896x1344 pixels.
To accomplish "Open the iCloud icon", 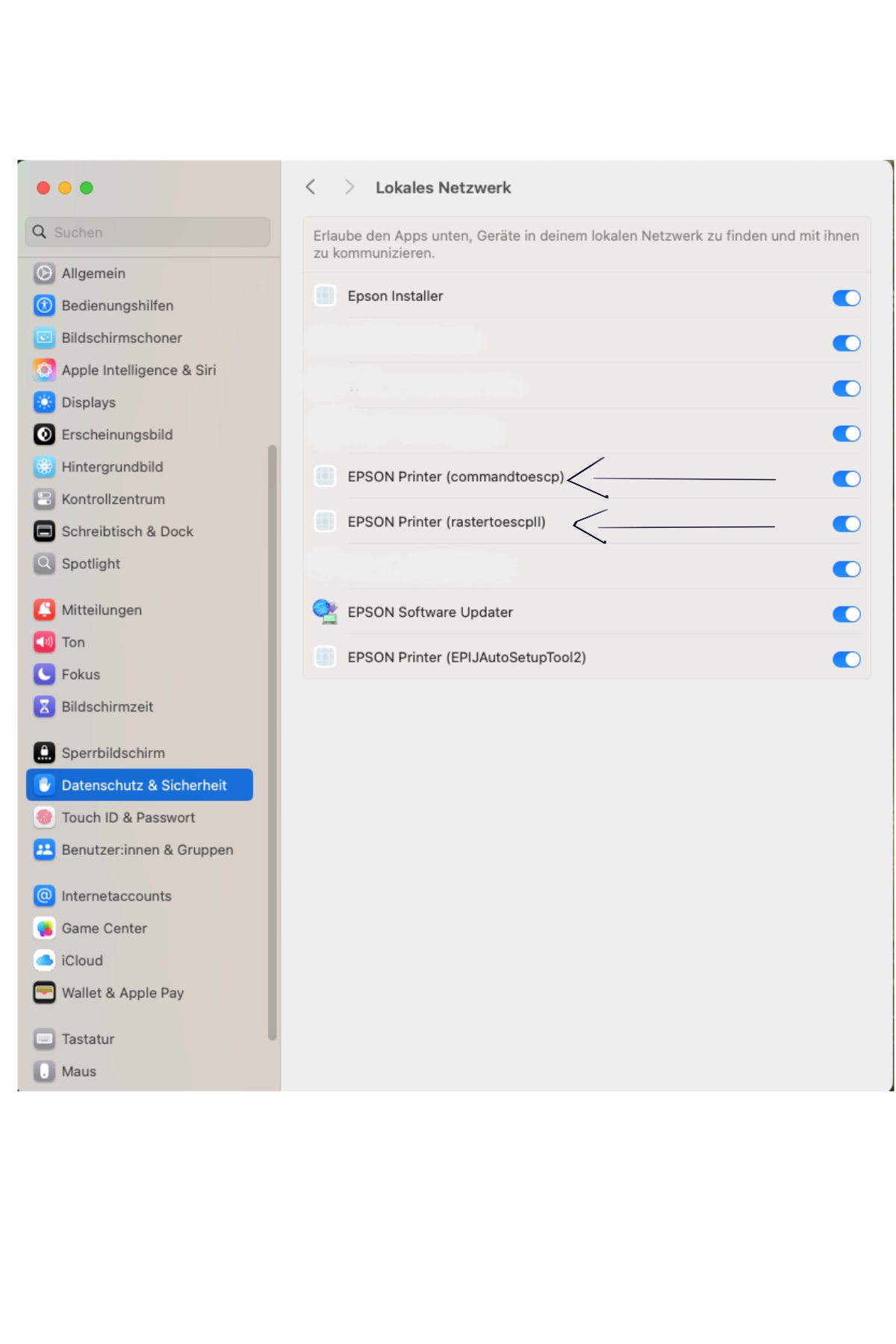I will tap(45, 960).
